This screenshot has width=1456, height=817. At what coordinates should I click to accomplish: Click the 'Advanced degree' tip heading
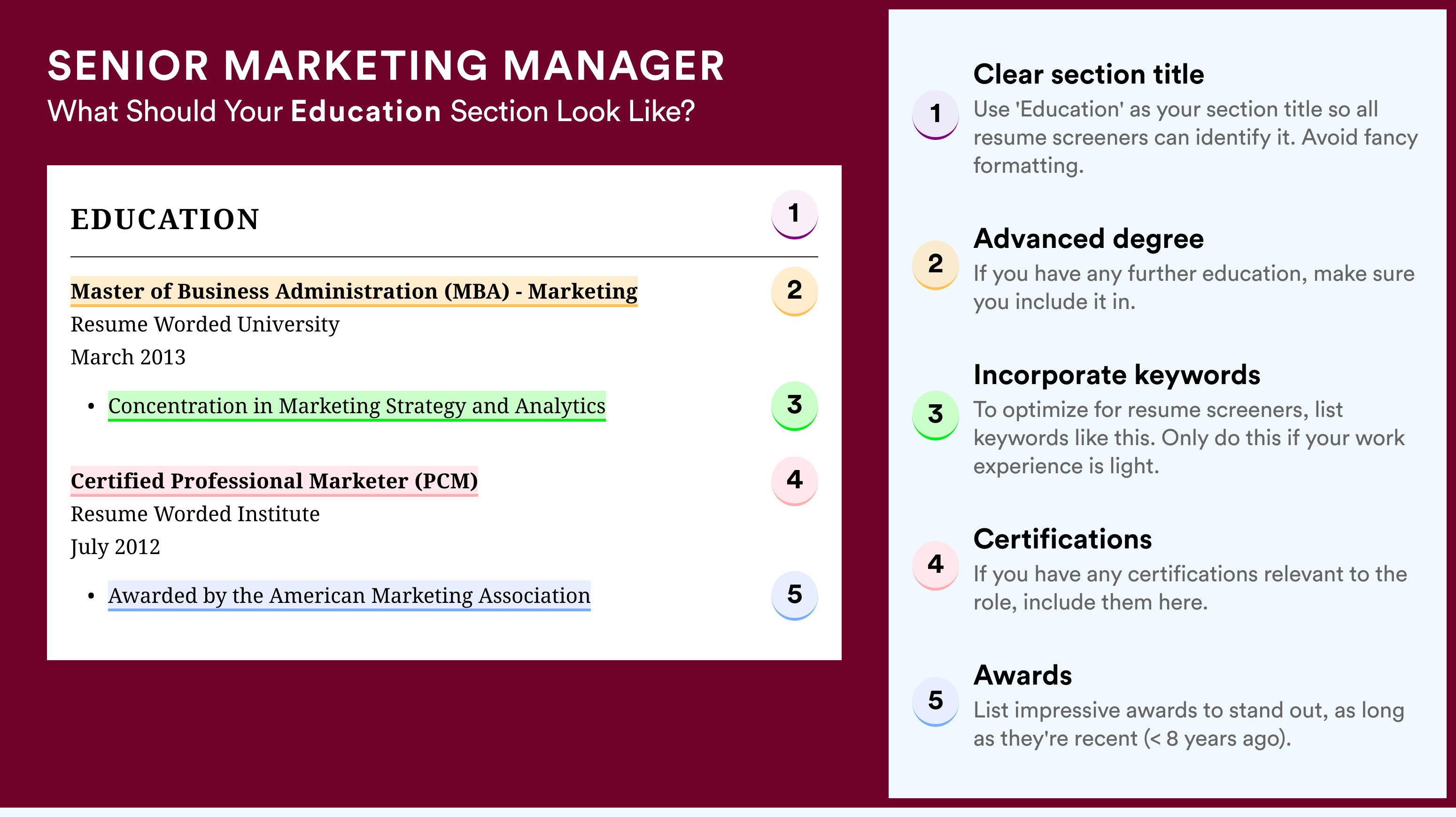[x=1089, y=239]
